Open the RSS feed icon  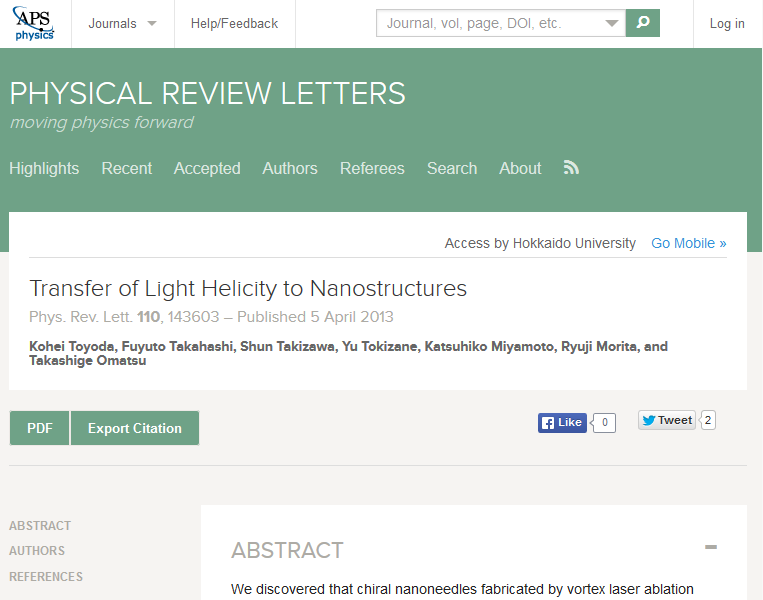pos(571,168)
